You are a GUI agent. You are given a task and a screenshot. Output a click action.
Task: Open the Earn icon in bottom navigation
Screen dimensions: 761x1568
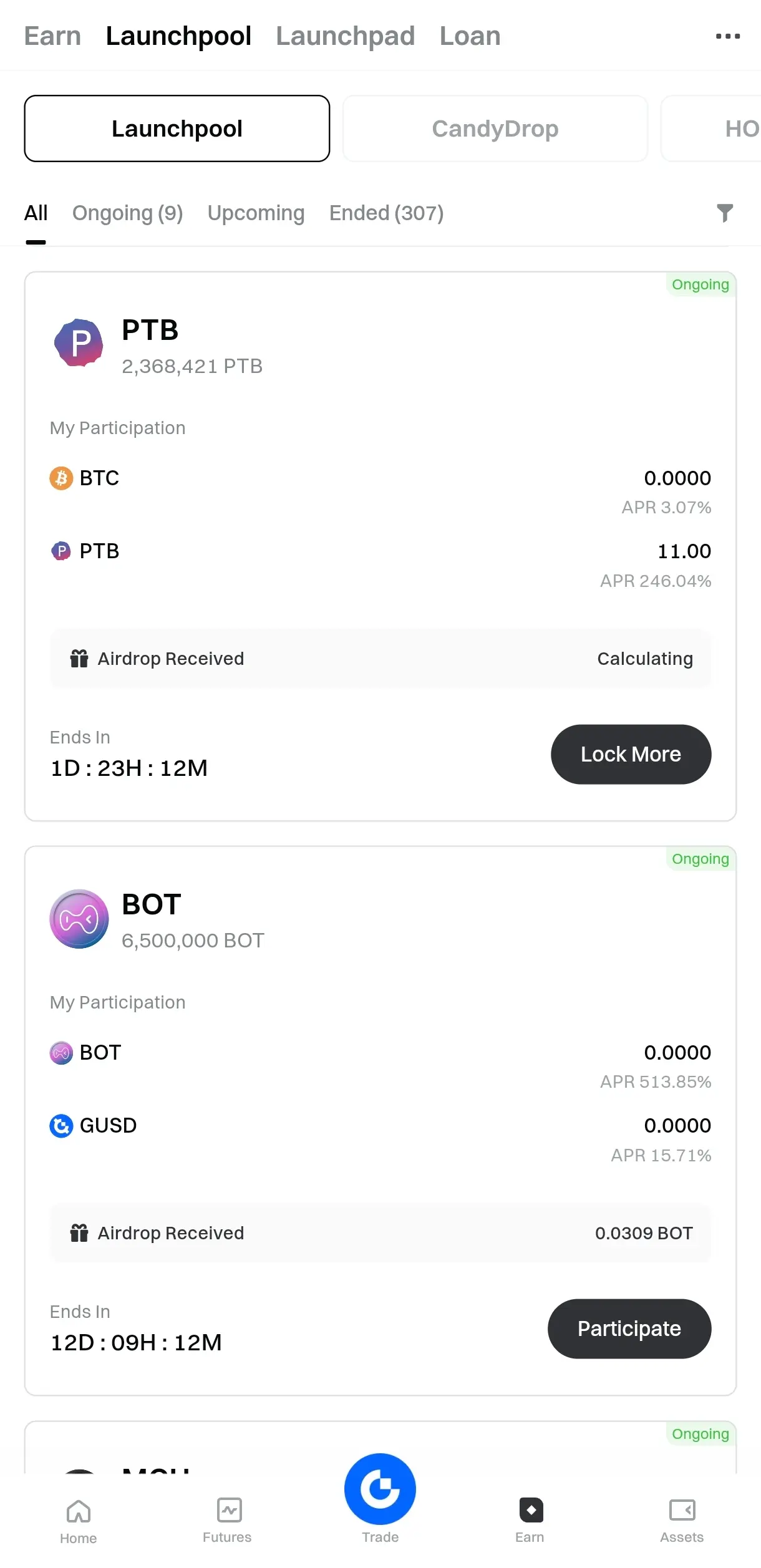click(531, 1510)
